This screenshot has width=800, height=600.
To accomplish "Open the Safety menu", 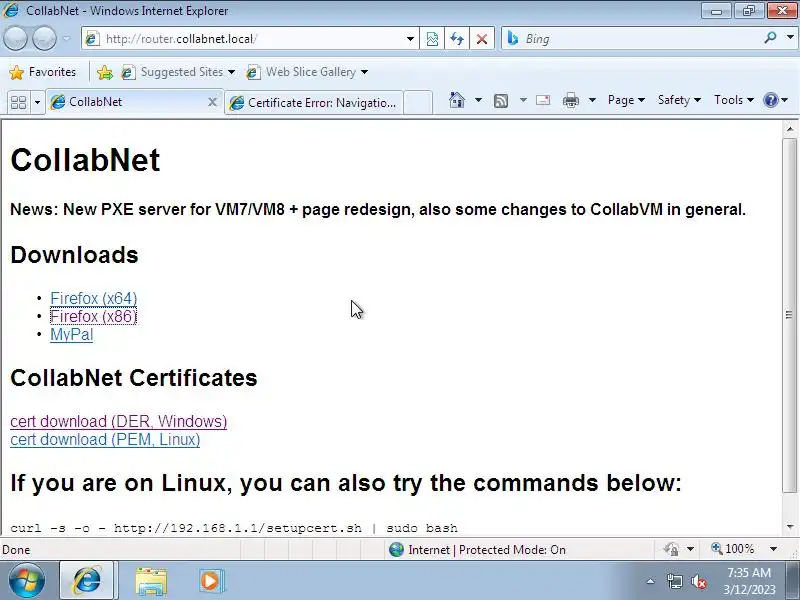I will tap(679, 100).
